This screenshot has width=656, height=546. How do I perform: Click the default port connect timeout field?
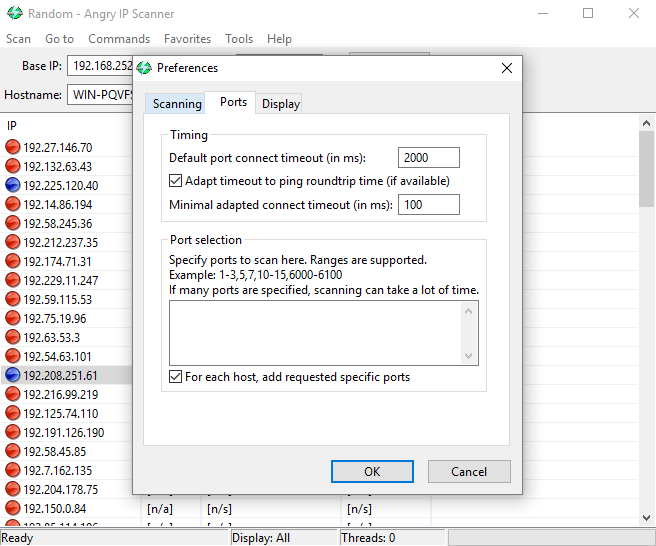pos(428,157)
